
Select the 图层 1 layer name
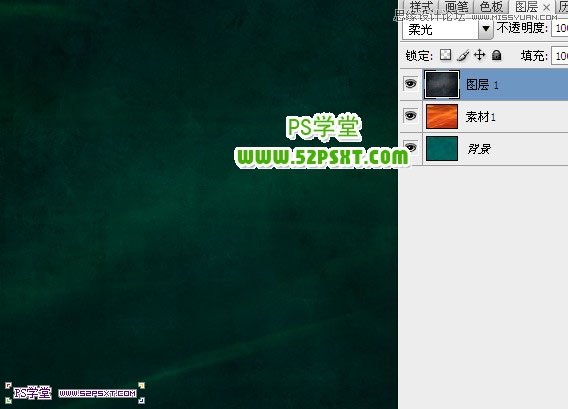tap(483, 85)
